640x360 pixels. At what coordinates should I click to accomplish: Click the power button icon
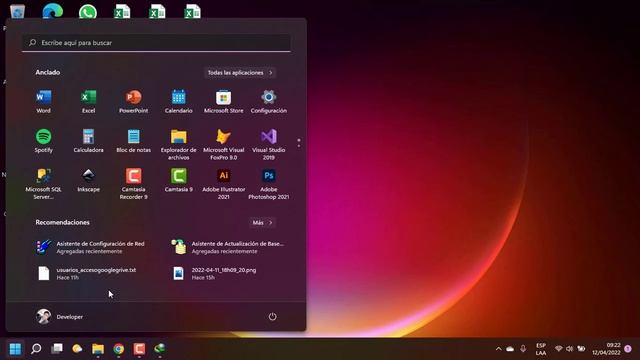click(272, 317)
